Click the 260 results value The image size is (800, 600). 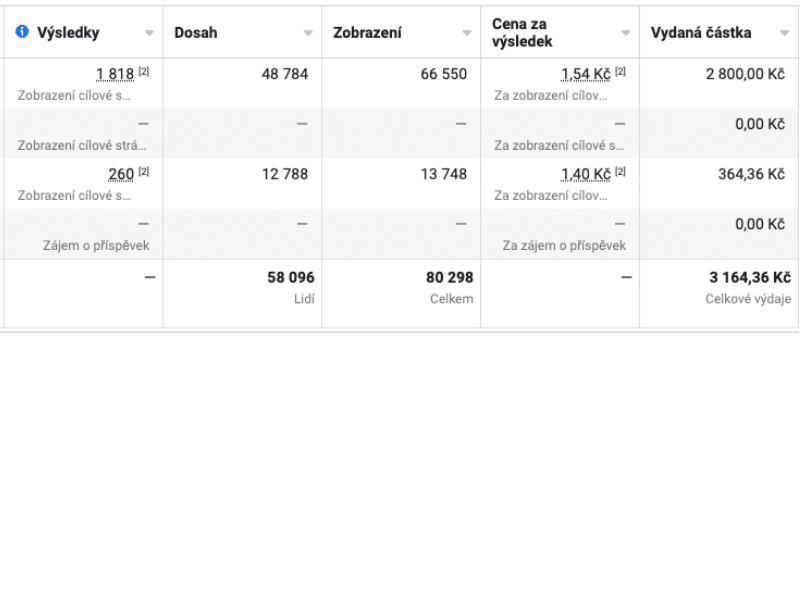[x=121, y=174]
